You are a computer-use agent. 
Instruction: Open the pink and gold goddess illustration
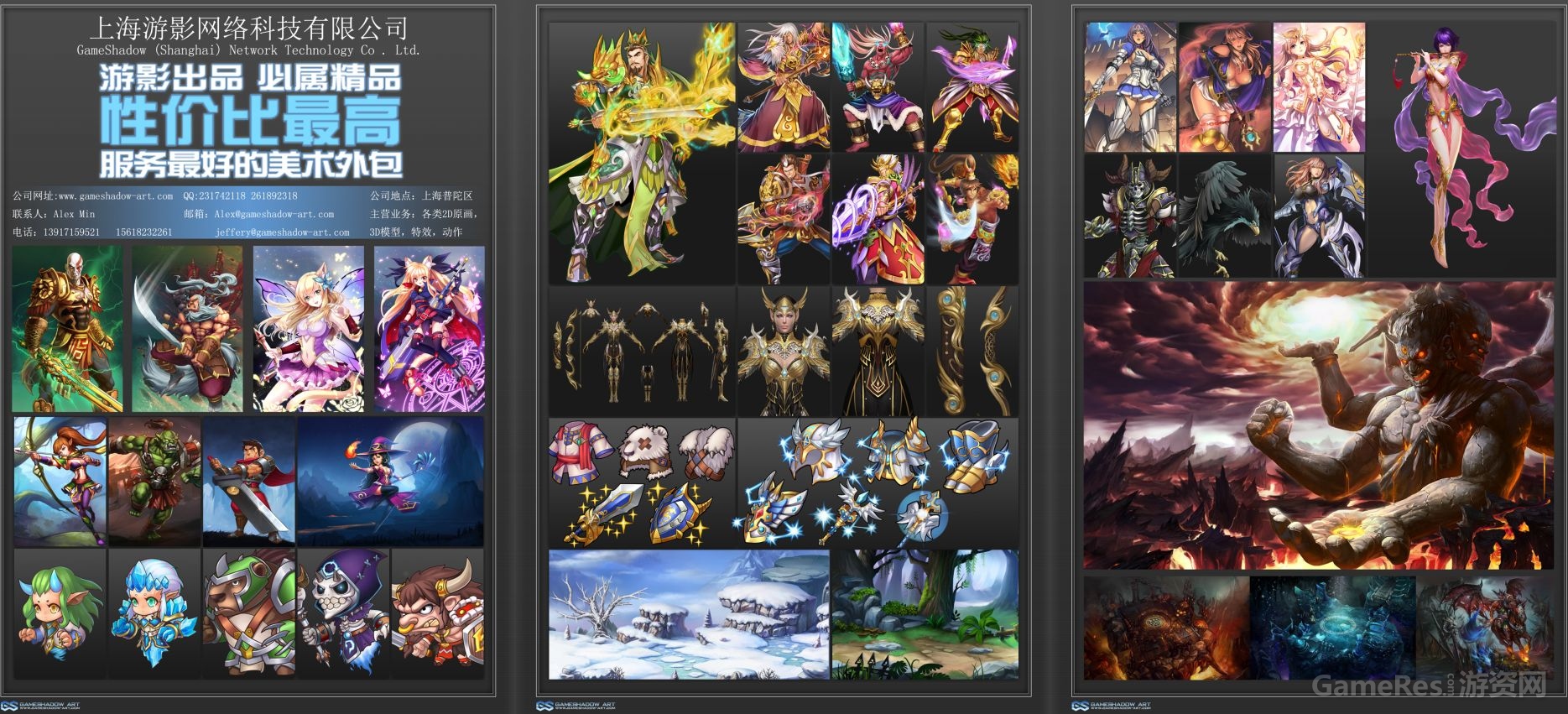1319,86
